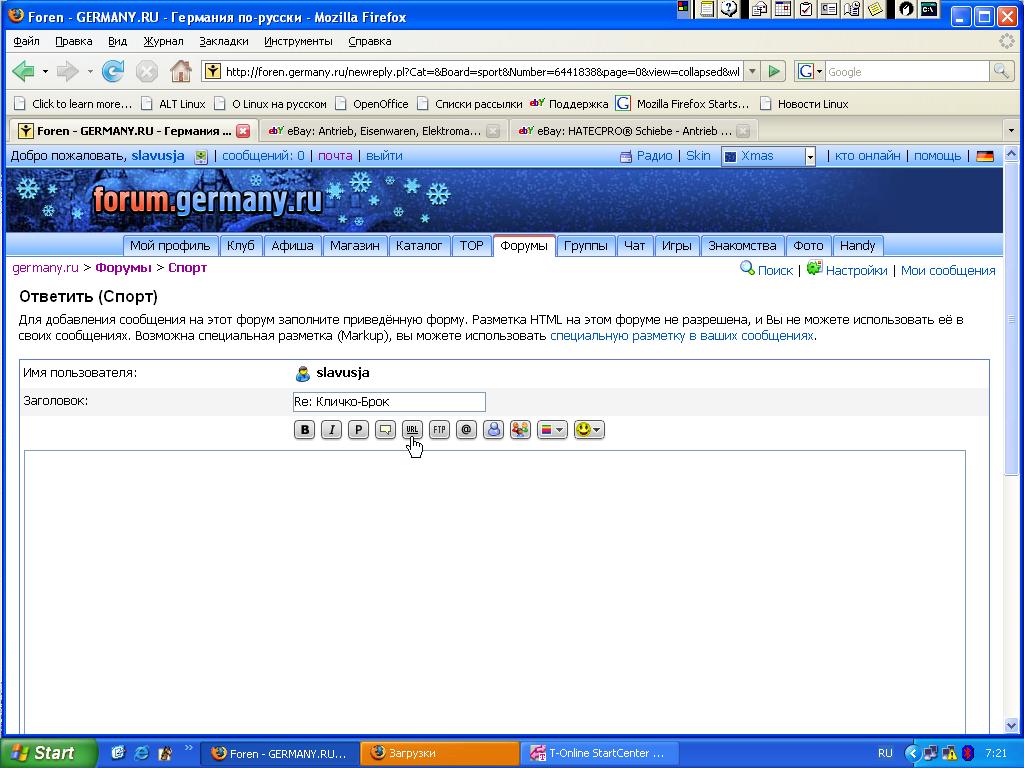The image size is (1024, 768).
Task: Click the group of users icon
Action: tap(520, 430)
